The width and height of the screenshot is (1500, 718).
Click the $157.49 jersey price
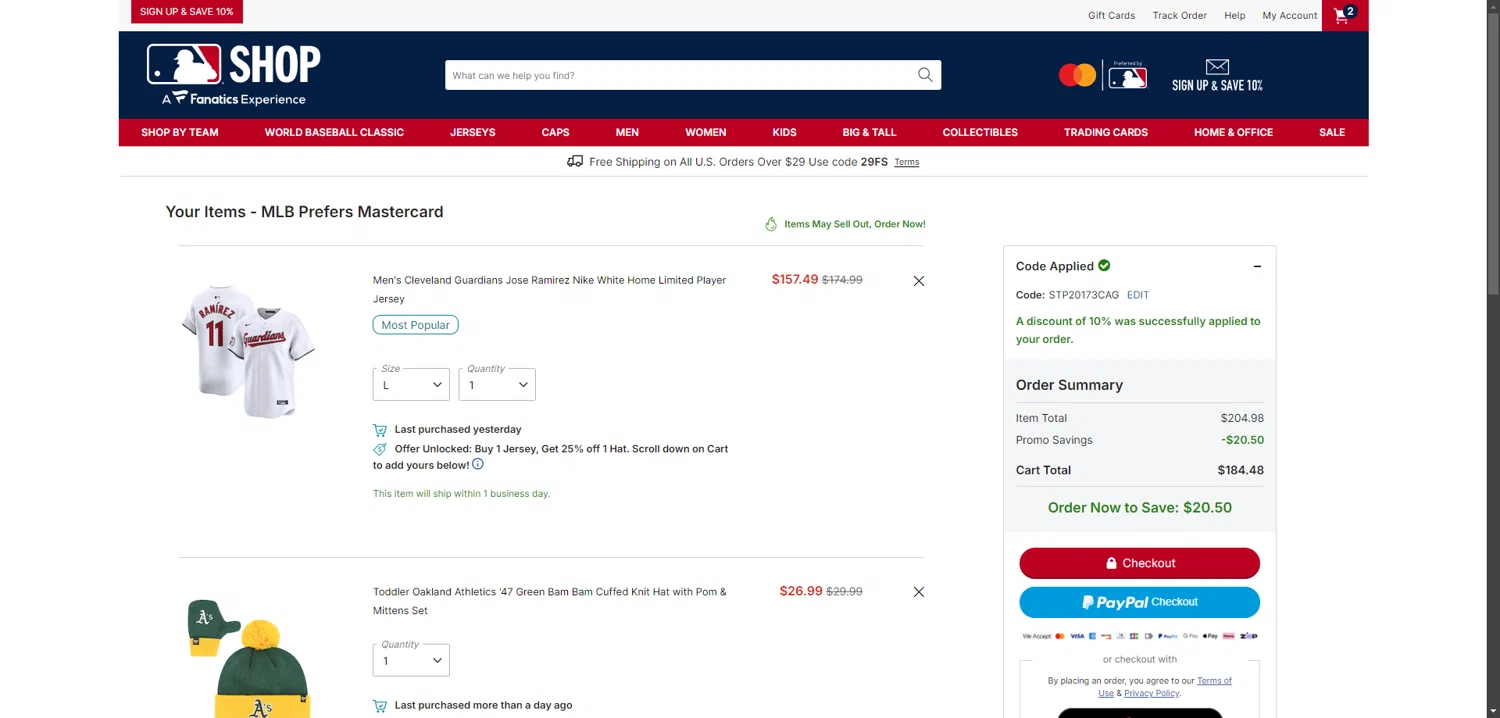click(795, 279)
